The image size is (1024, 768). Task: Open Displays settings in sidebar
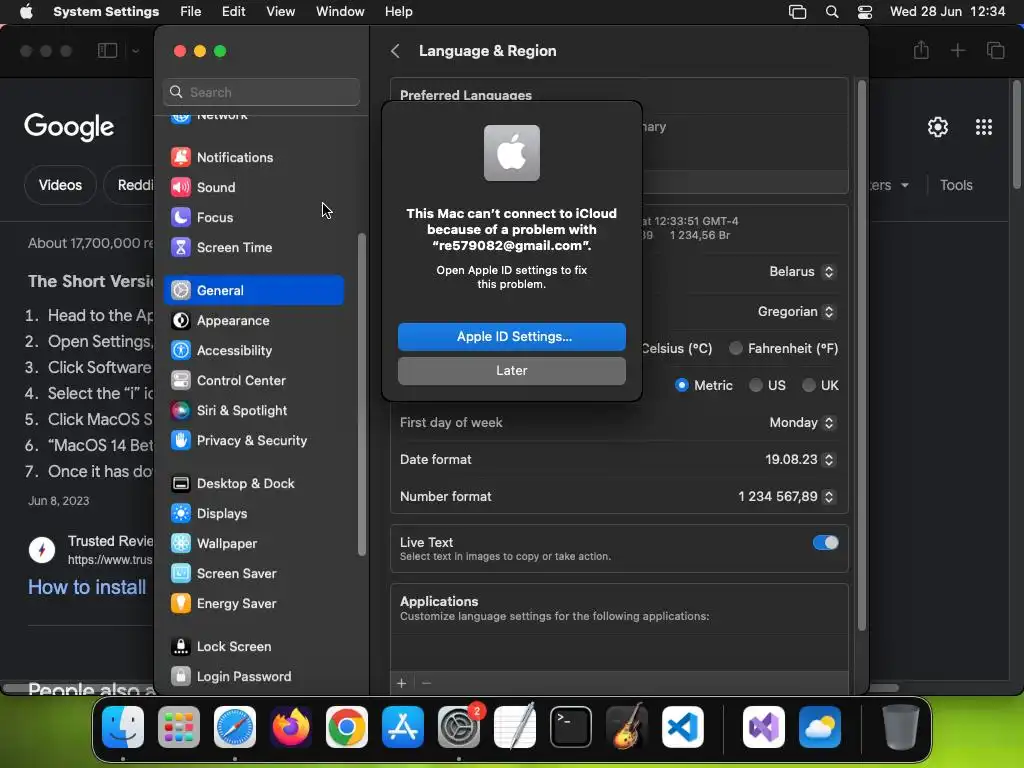pyautogui.click(x=253, y=514)
